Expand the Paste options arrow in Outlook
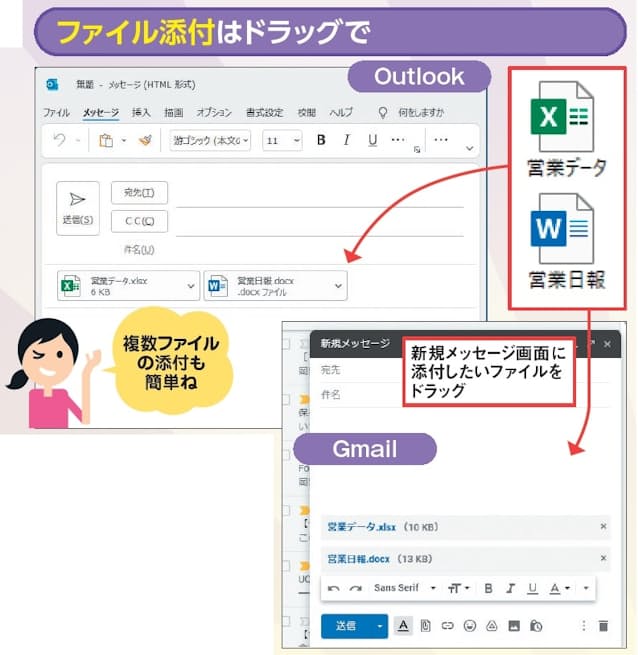The width and height of the screenshot is (638, 655). [124, 140]
